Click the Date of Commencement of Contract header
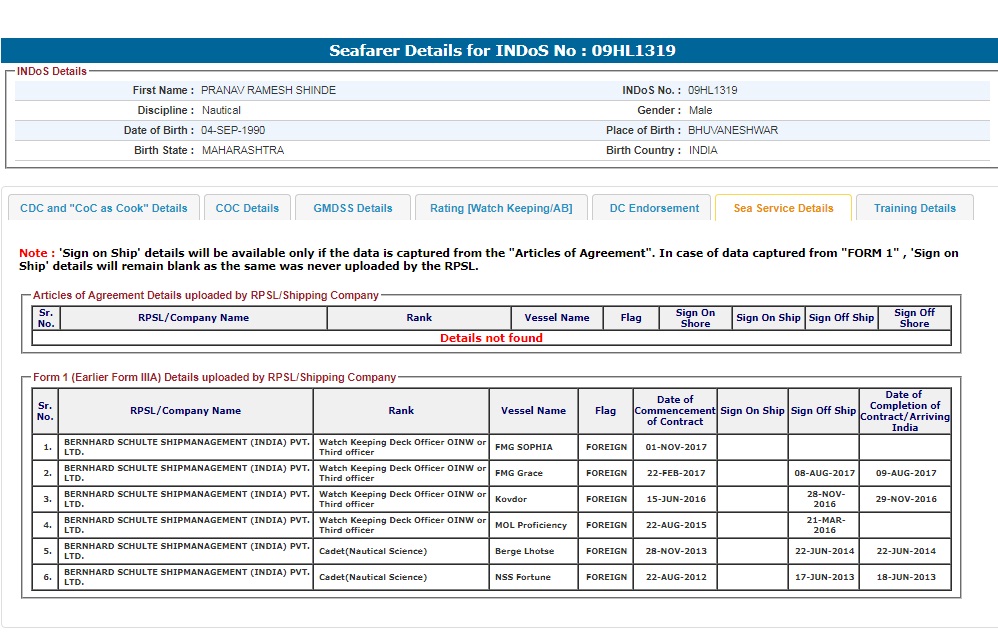998x639 pixels. [675, 410]
